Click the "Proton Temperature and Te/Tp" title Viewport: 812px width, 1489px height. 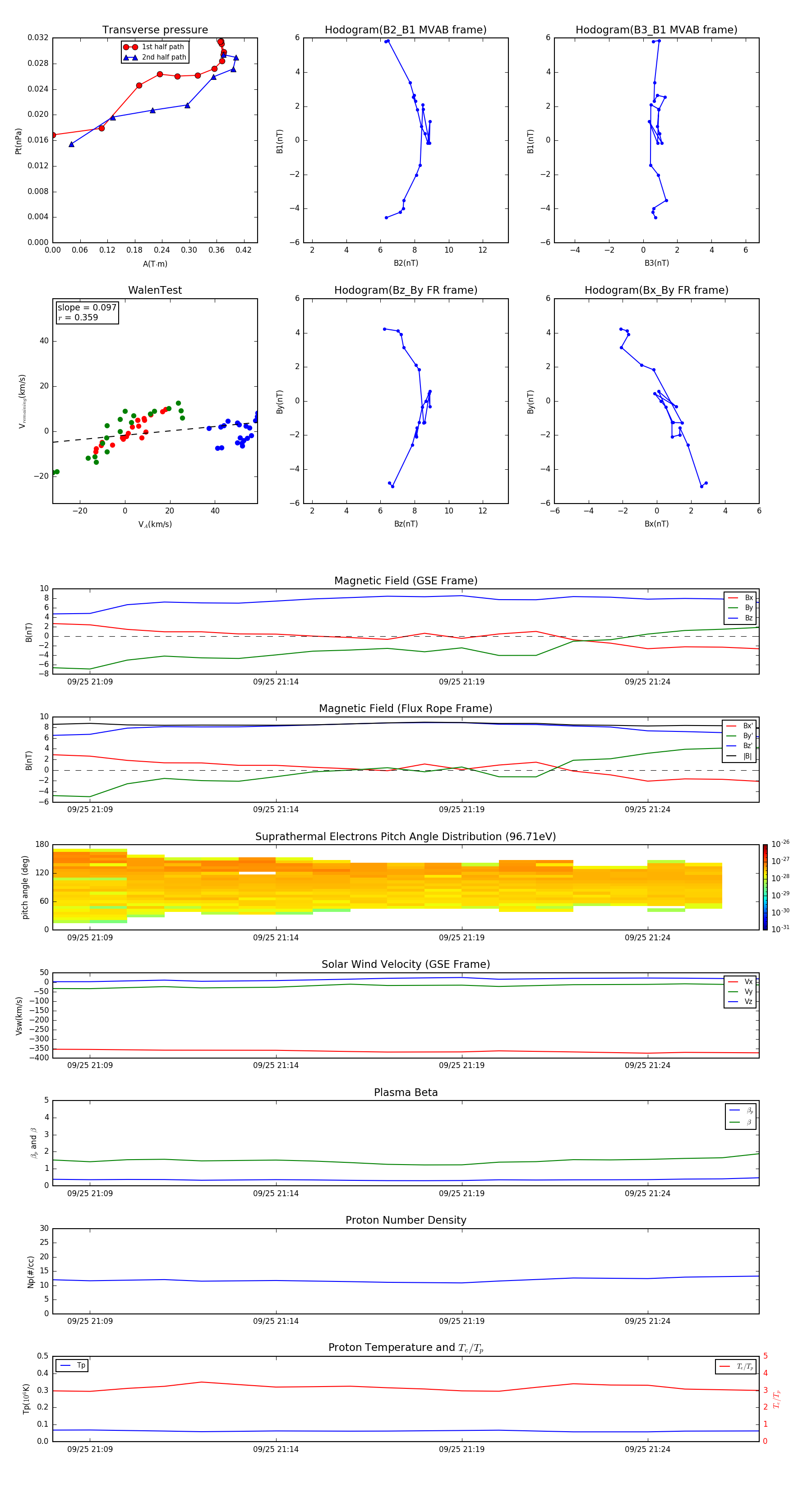[406, 1348]
